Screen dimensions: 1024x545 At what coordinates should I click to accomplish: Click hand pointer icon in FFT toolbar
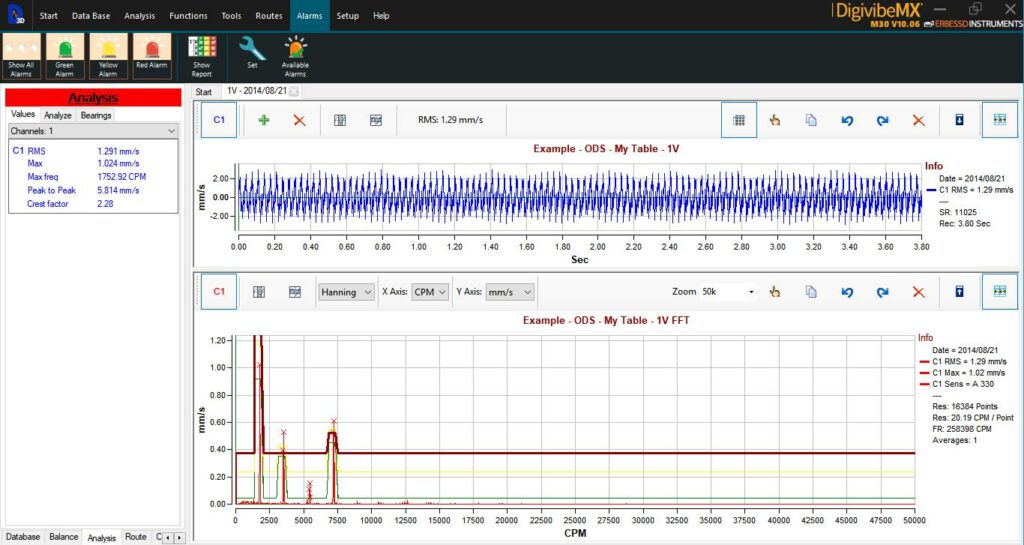tap(775, 292)
